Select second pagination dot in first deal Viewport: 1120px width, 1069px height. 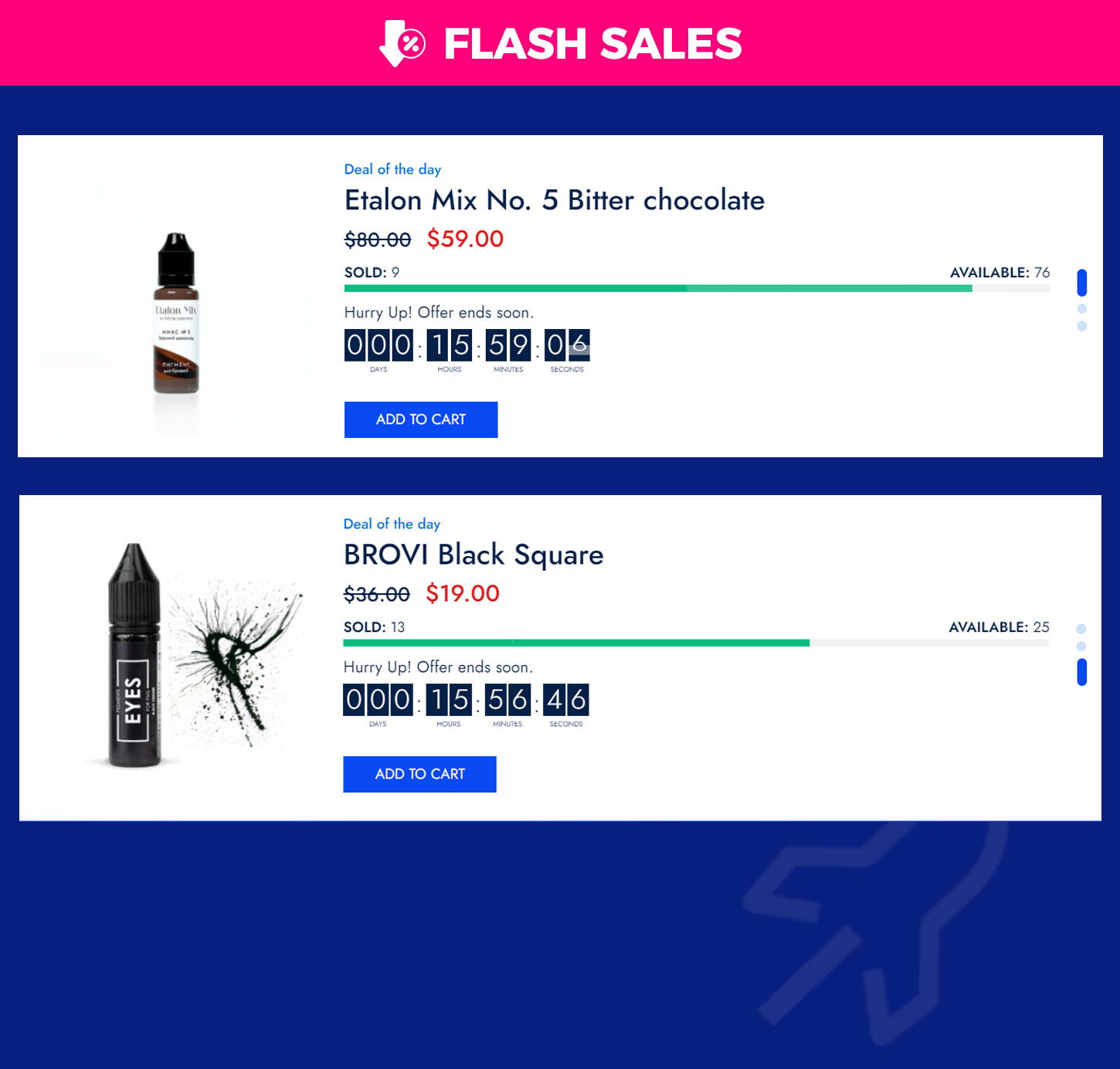[1081, 309]
